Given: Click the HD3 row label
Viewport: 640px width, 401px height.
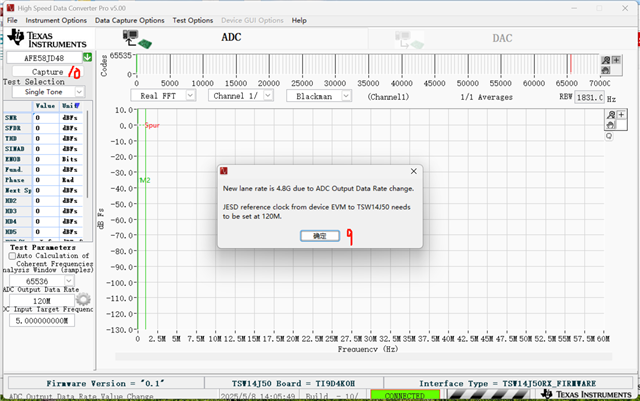Looking at the screenshot, I should click(x=11, y=211).
